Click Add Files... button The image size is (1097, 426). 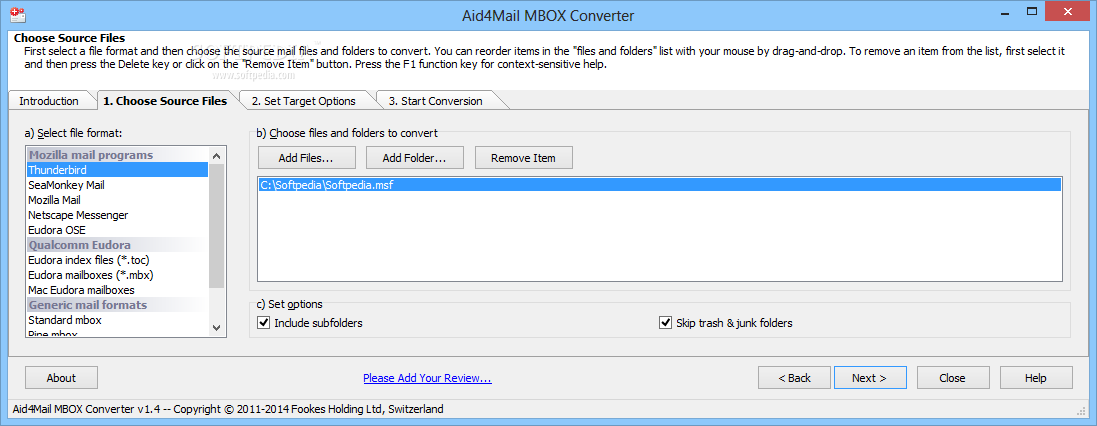[x=306, y=158]
